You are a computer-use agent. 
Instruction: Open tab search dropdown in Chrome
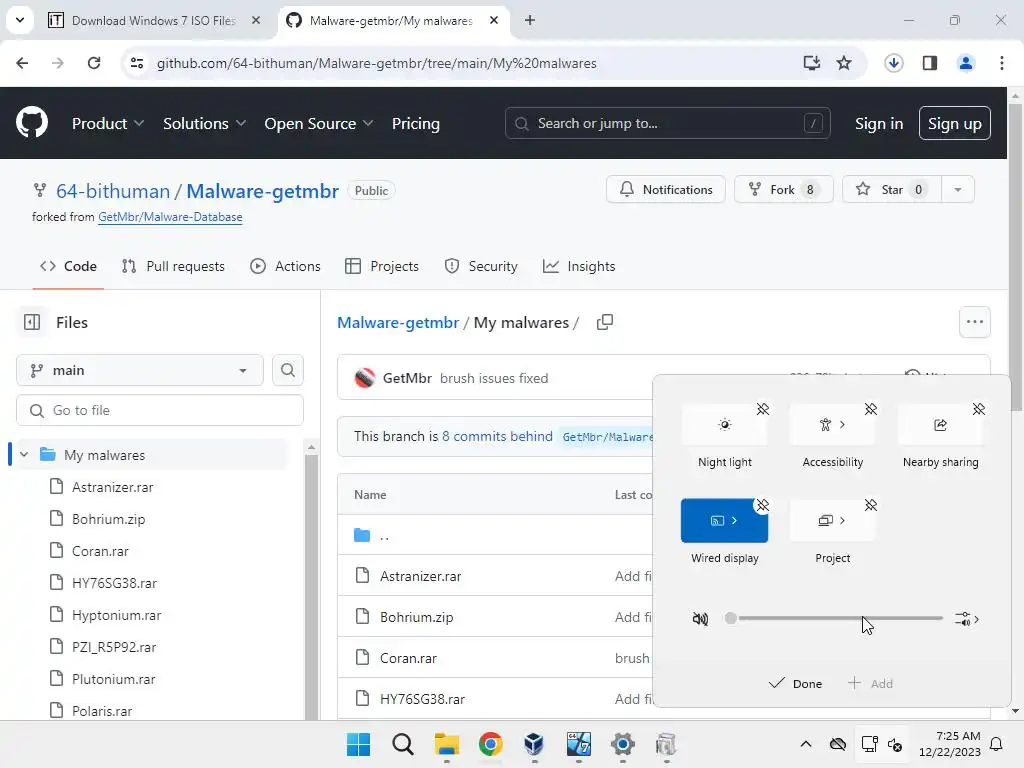click(20, 20)
